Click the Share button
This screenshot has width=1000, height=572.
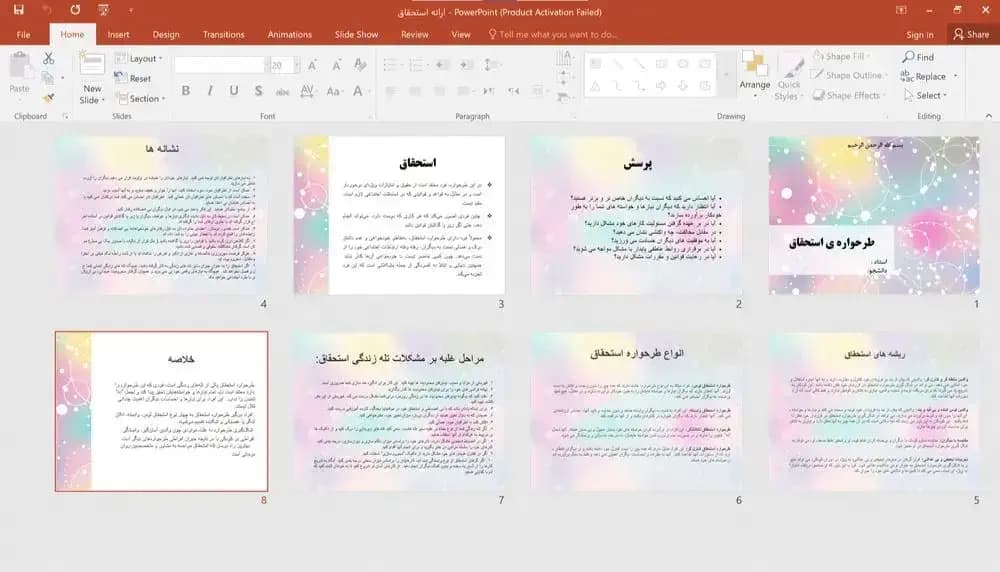971,34
